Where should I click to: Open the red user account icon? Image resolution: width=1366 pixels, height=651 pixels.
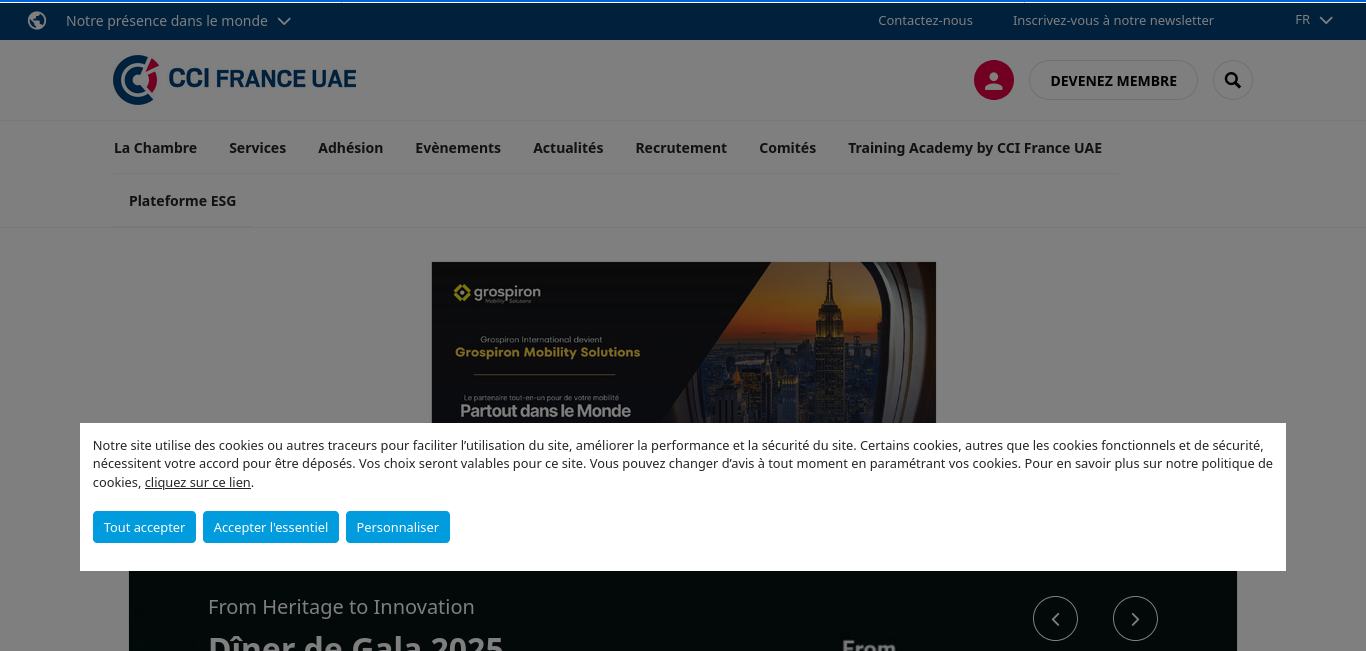(x=994, y=80)
